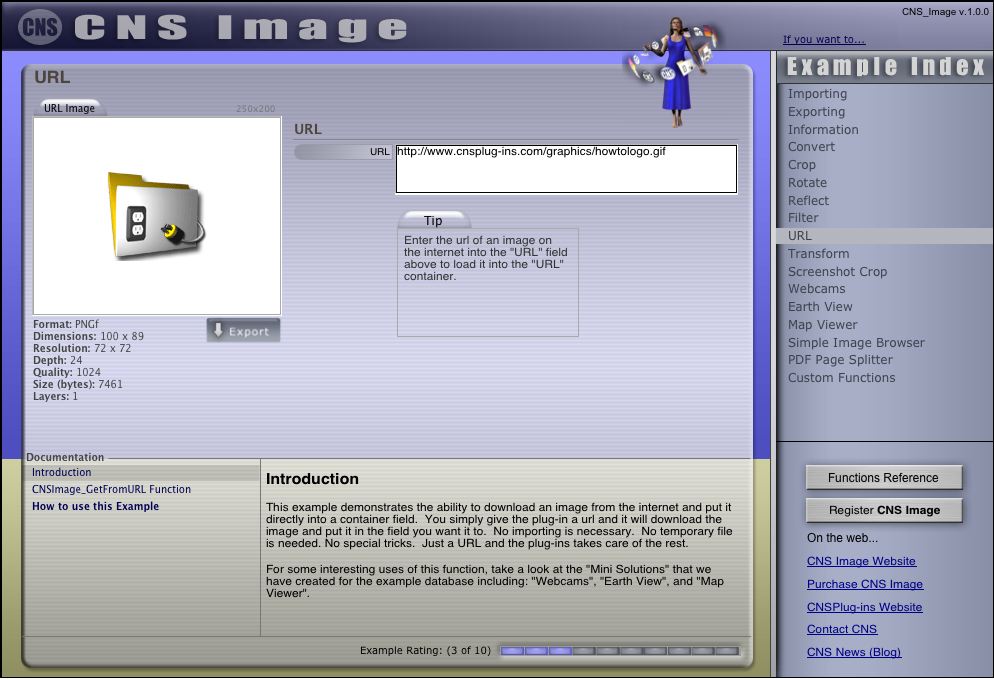Click the 'CNS_Image v.1.0.0' version text
The height and width of the screenshot is (679, 994).
coord(945,11)
